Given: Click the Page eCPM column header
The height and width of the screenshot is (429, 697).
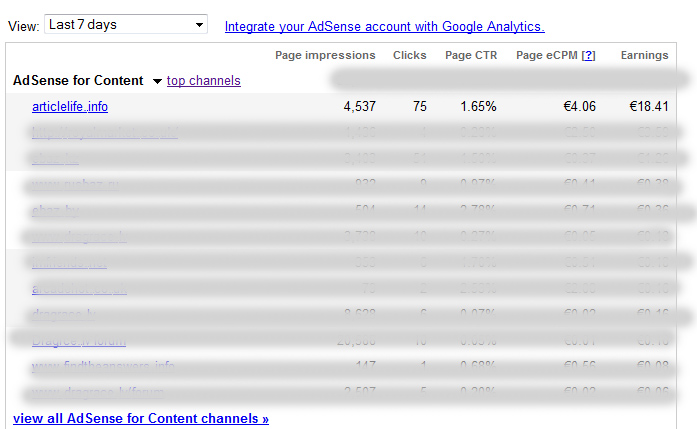Looking at the screenshot, I should coord(547,55).
